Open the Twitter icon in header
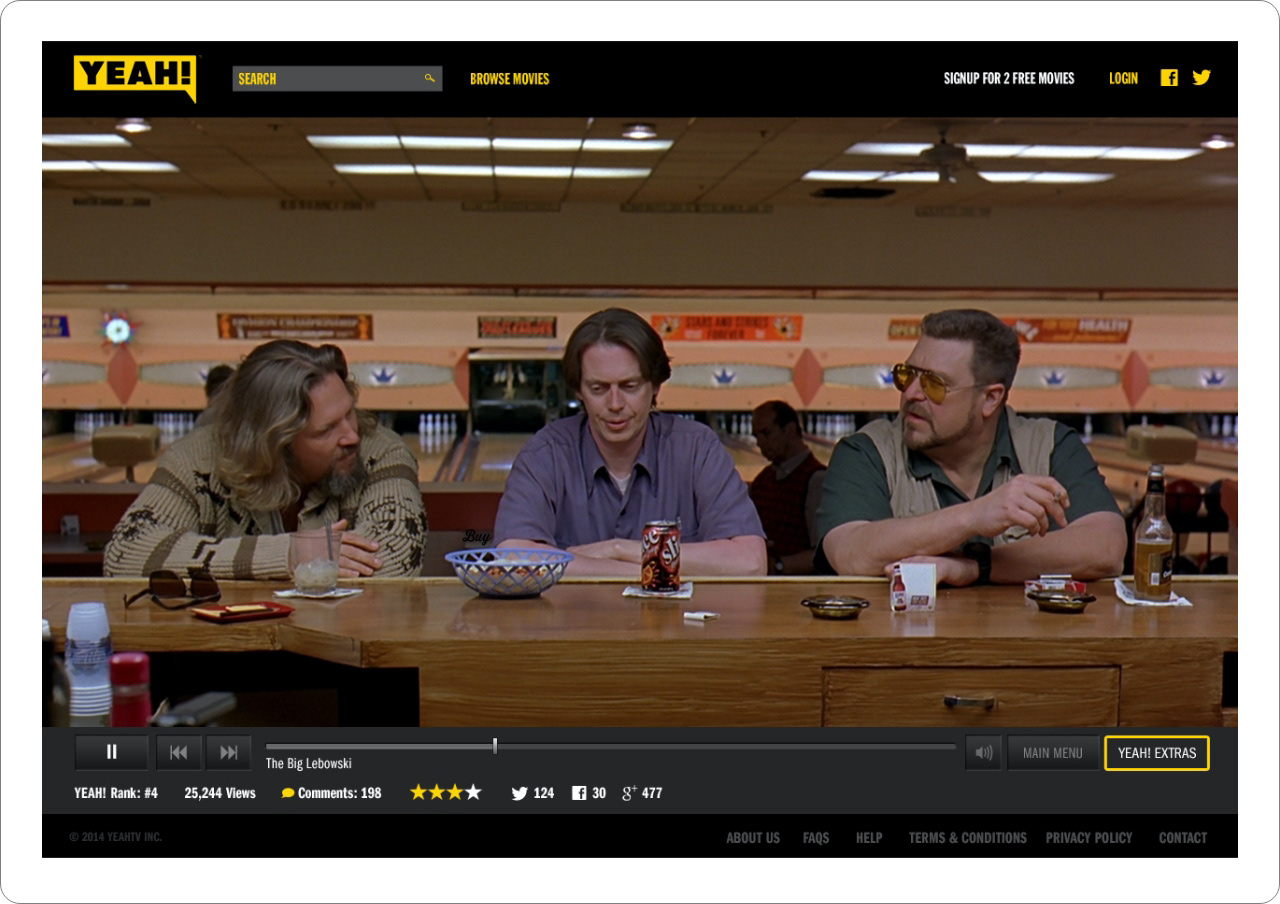This screenshot has height=904, width=1280. coord(1201,77)
